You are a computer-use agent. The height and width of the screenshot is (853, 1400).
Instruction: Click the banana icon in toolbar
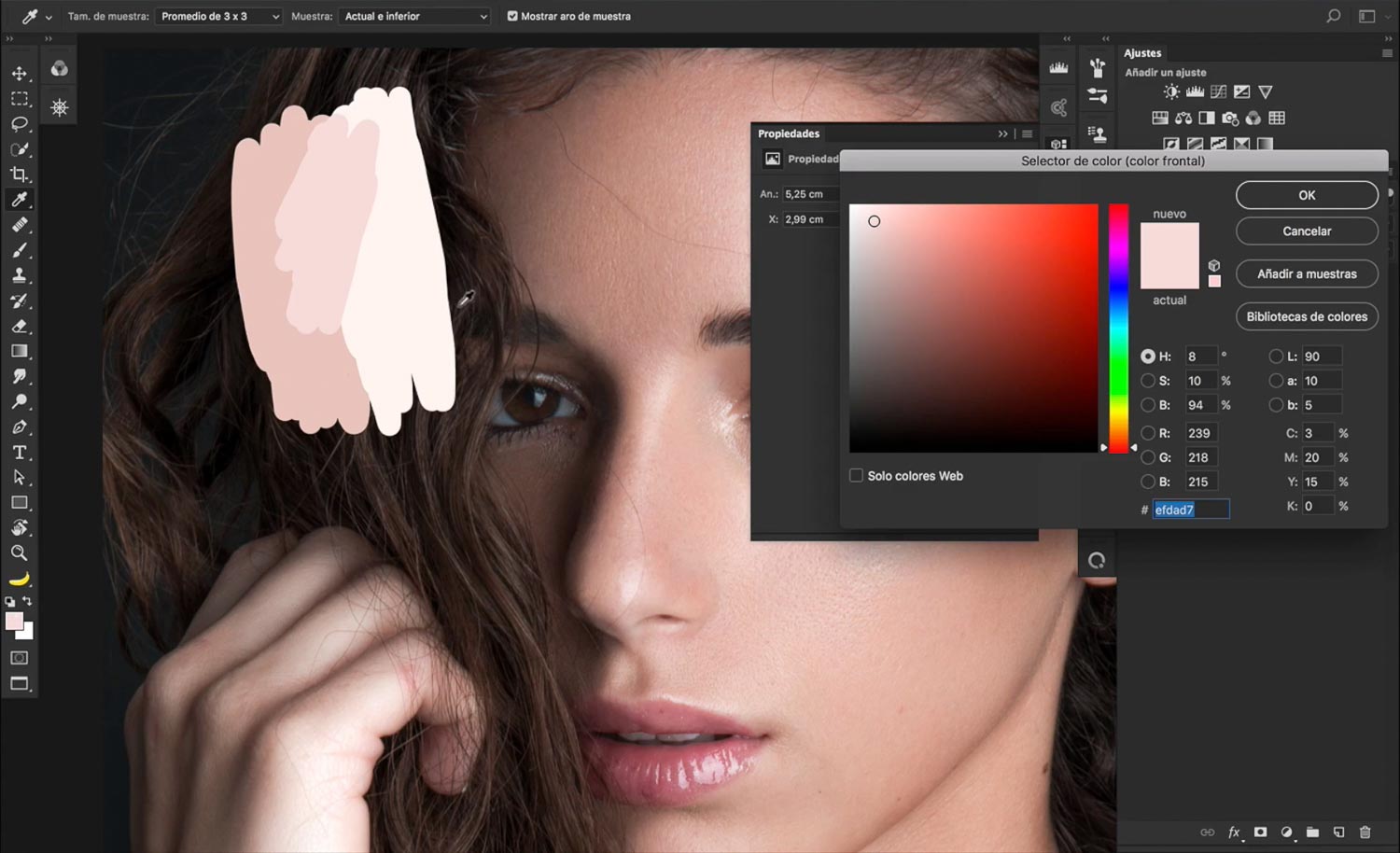tap(20, 579)
